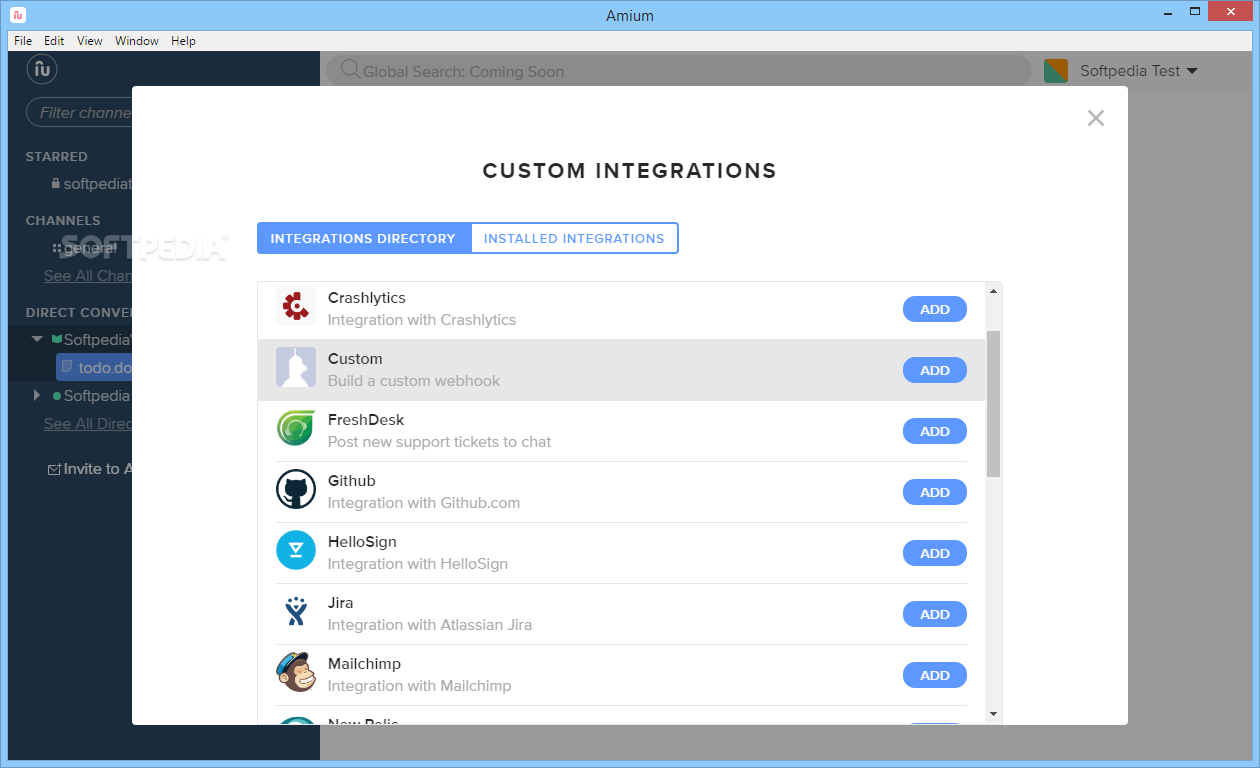Viewport: 1260px width, 768px height.
Task: Click 'Integration with Mailchimp' text
Action: tap(420, 686)
